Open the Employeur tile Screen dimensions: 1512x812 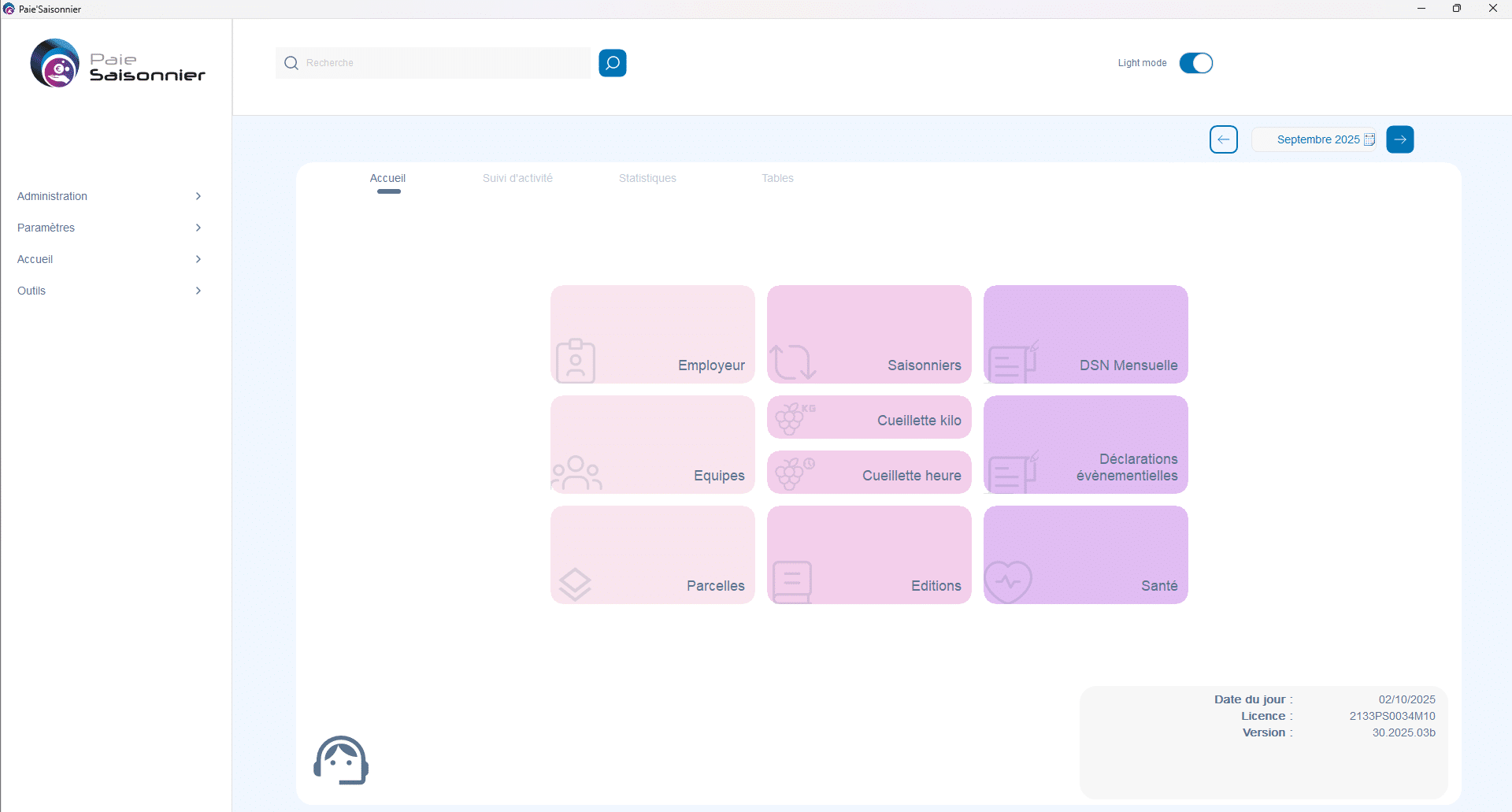click(x=652, y=335)
